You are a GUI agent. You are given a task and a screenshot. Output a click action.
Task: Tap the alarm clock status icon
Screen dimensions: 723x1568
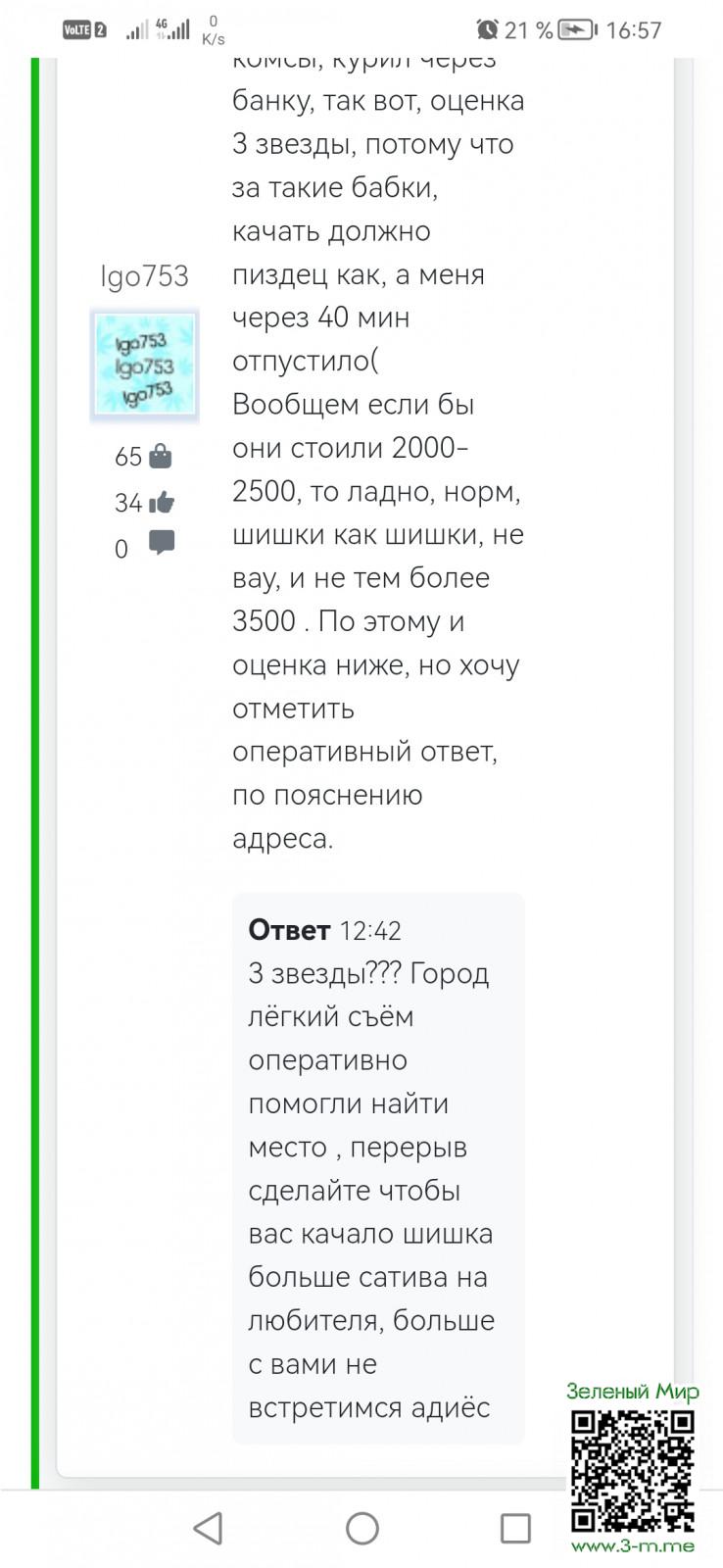487,29
